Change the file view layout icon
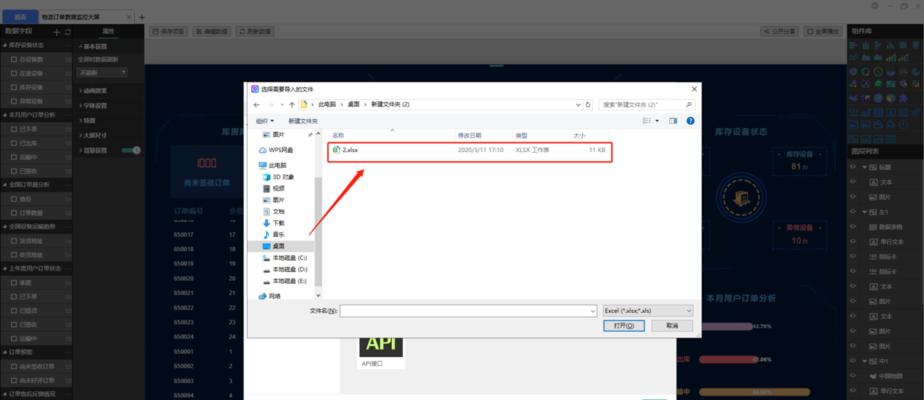924x400 pixels. click(646, 121)
